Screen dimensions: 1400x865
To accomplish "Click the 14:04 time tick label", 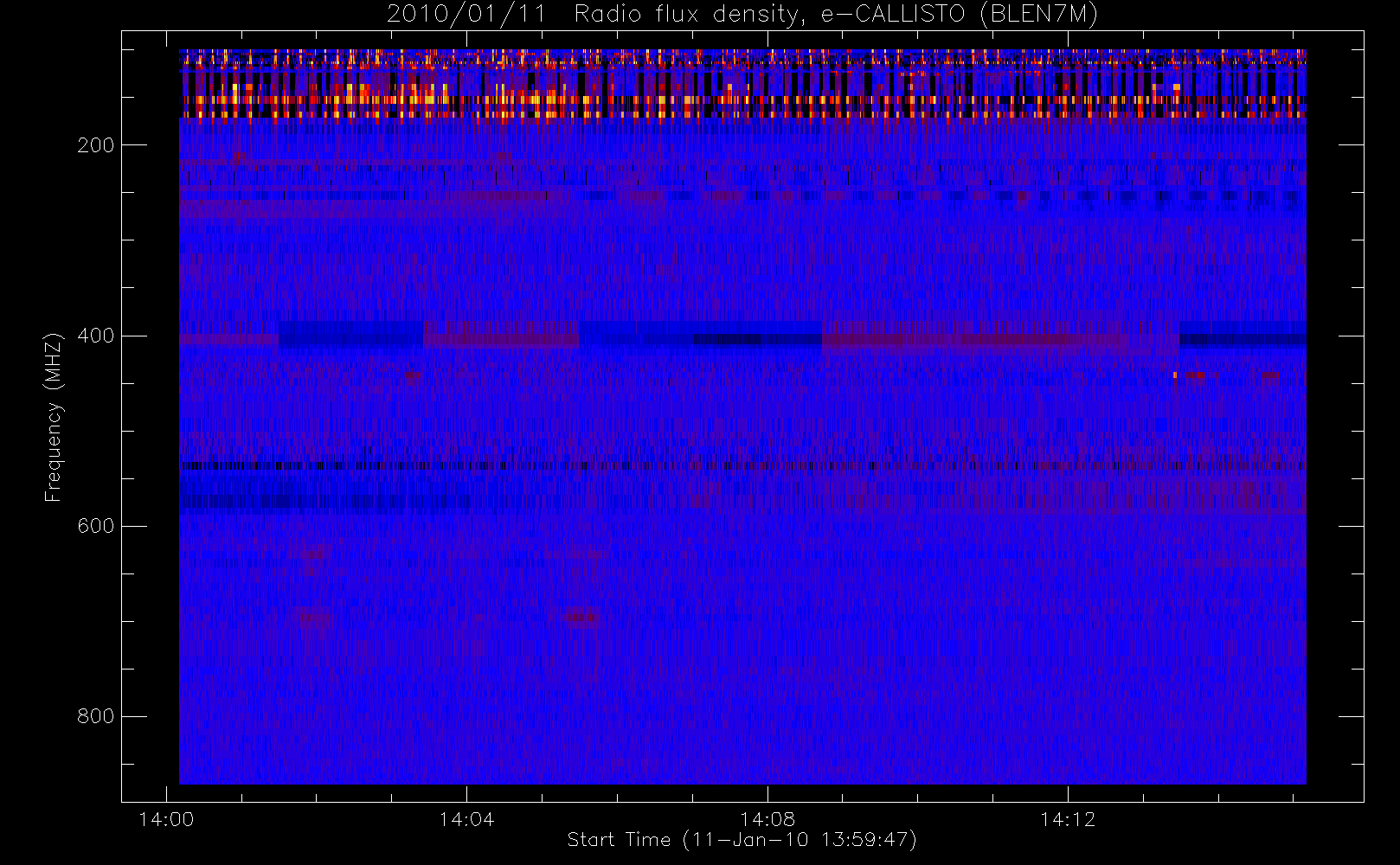I will 466,819.
